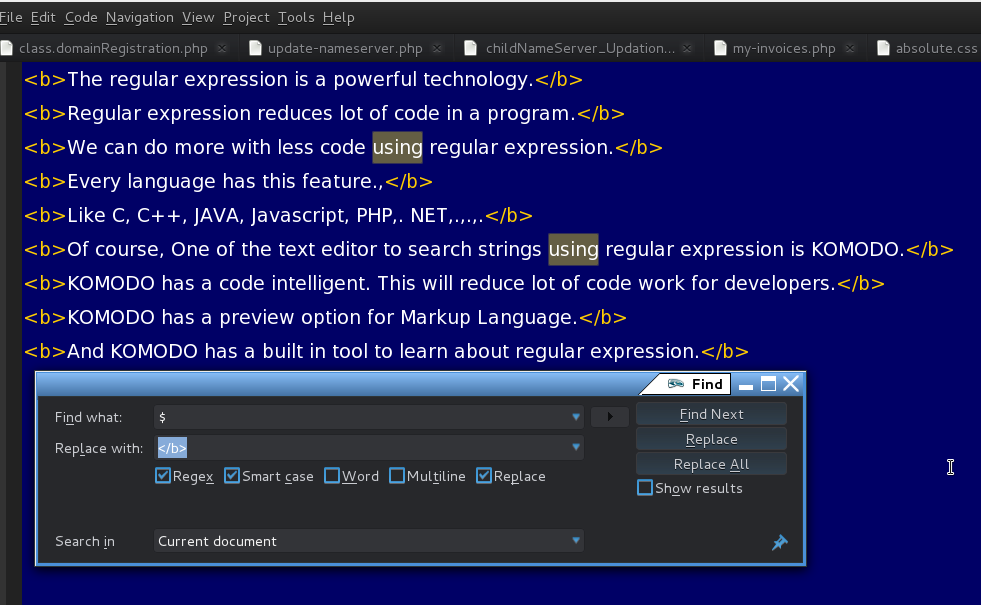The height and width of the screenshot is (605, 981).
Task: Disable the Regex checkbox
Action: (x=163, y=476)
